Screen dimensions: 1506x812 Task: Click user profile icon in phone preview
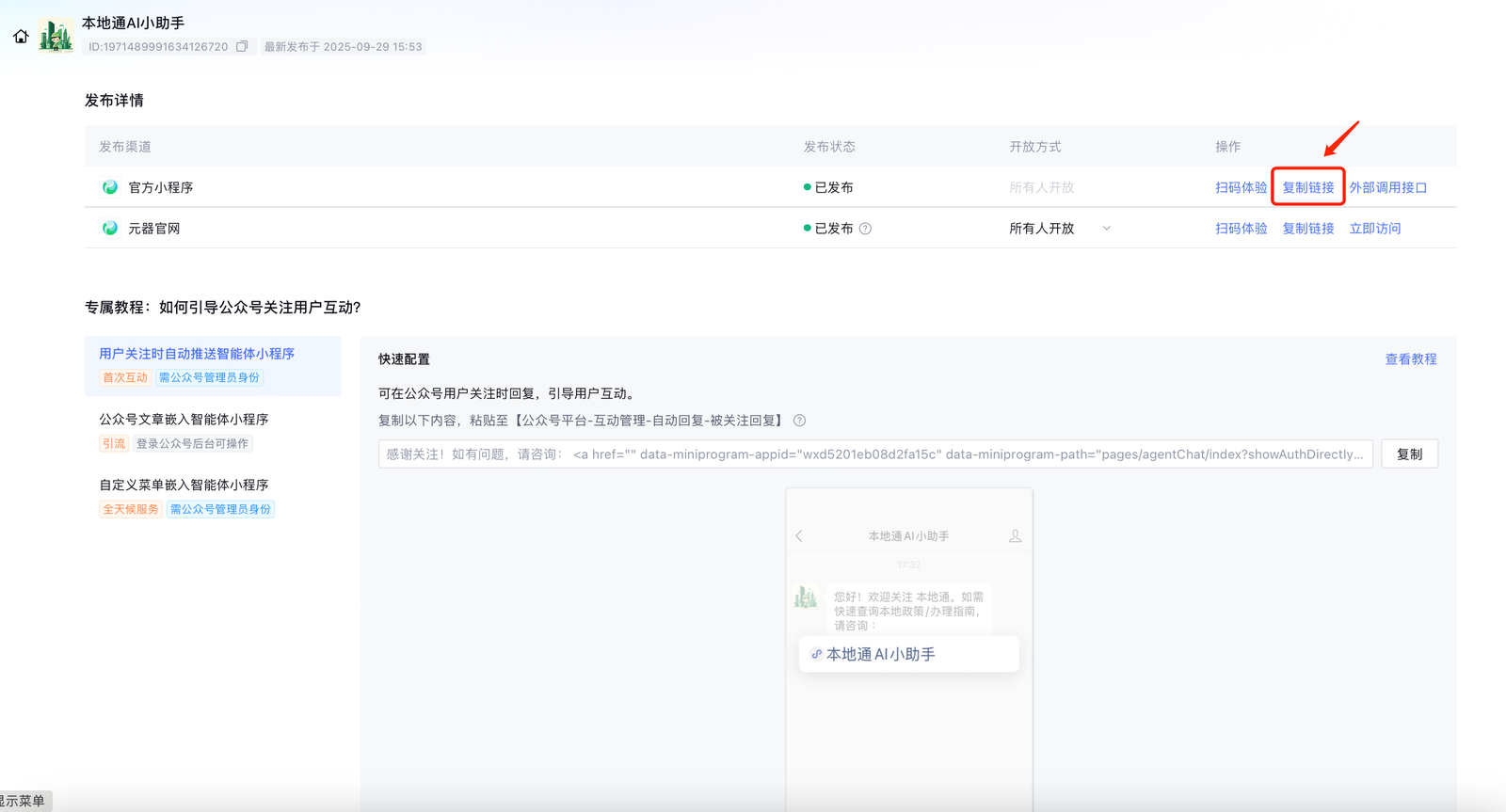(x=1015, y=536)
